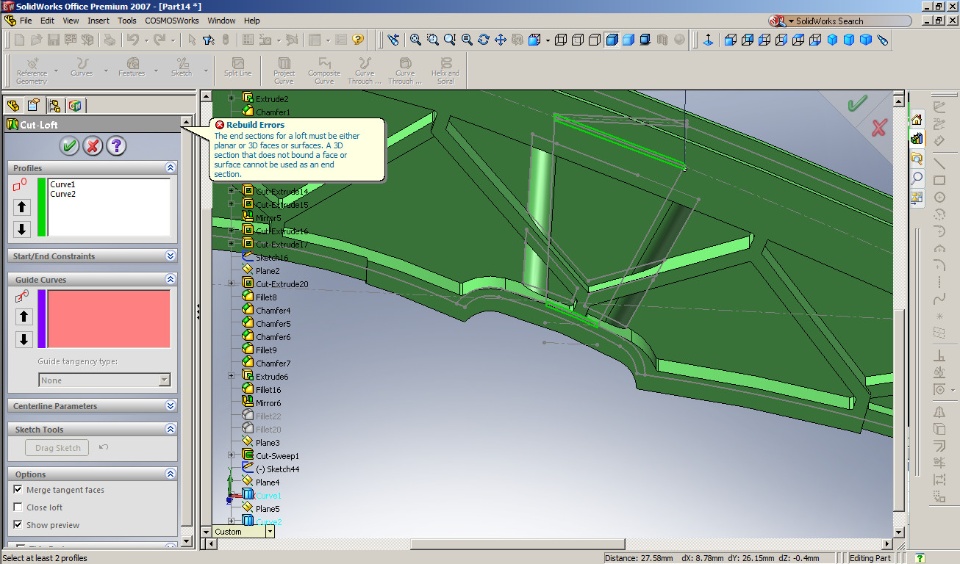The width and height of the screenshot is (960, 564).
Task: Select the Zoom to Area tool
Action: pos(433,40)
